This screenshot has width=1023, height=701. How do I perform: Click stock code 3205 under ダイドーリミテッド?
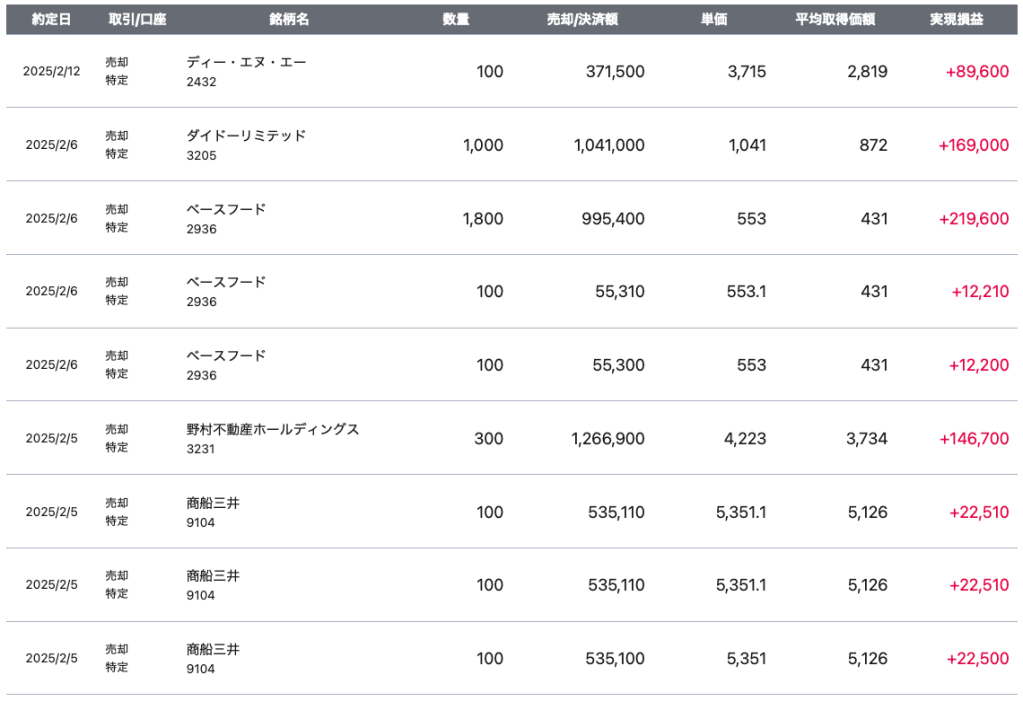click(201, 156)
